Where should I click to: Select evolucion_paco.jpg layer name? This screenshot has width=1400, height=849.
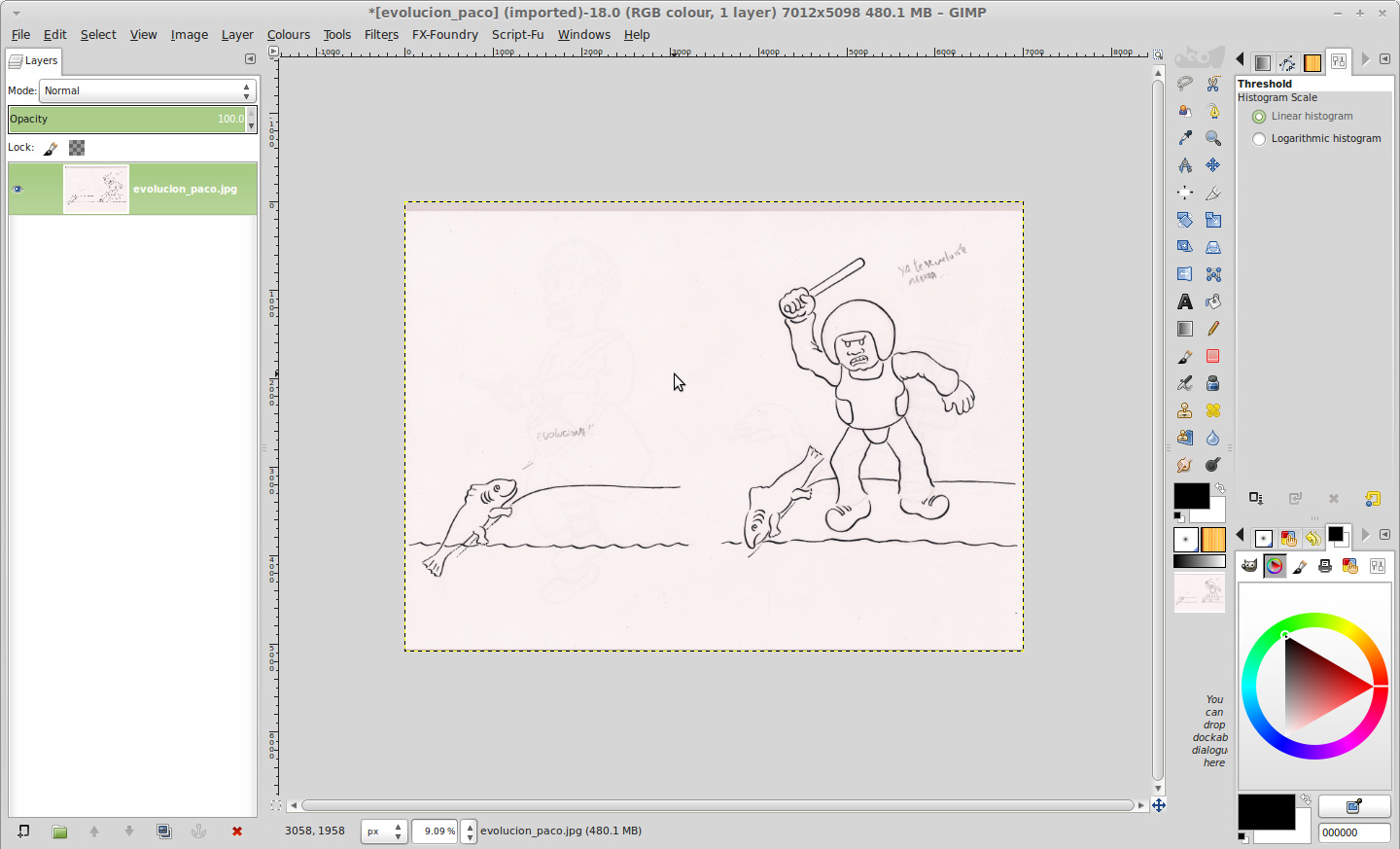click(185, 189)
